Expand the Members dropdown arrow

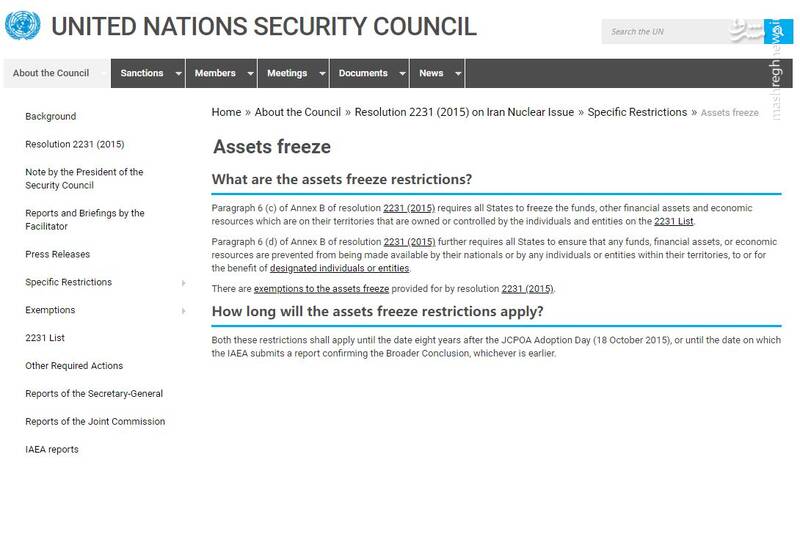point(250,73)
